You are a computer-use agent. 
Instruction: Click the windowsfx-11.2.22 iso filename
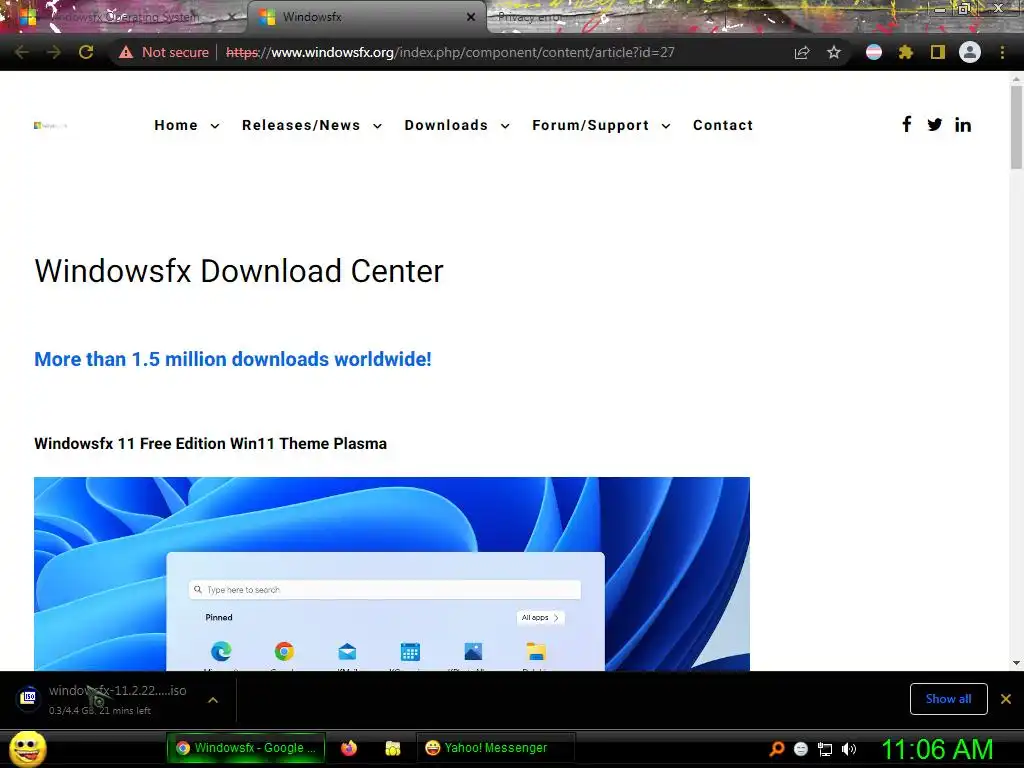click(x=118, y=690)
